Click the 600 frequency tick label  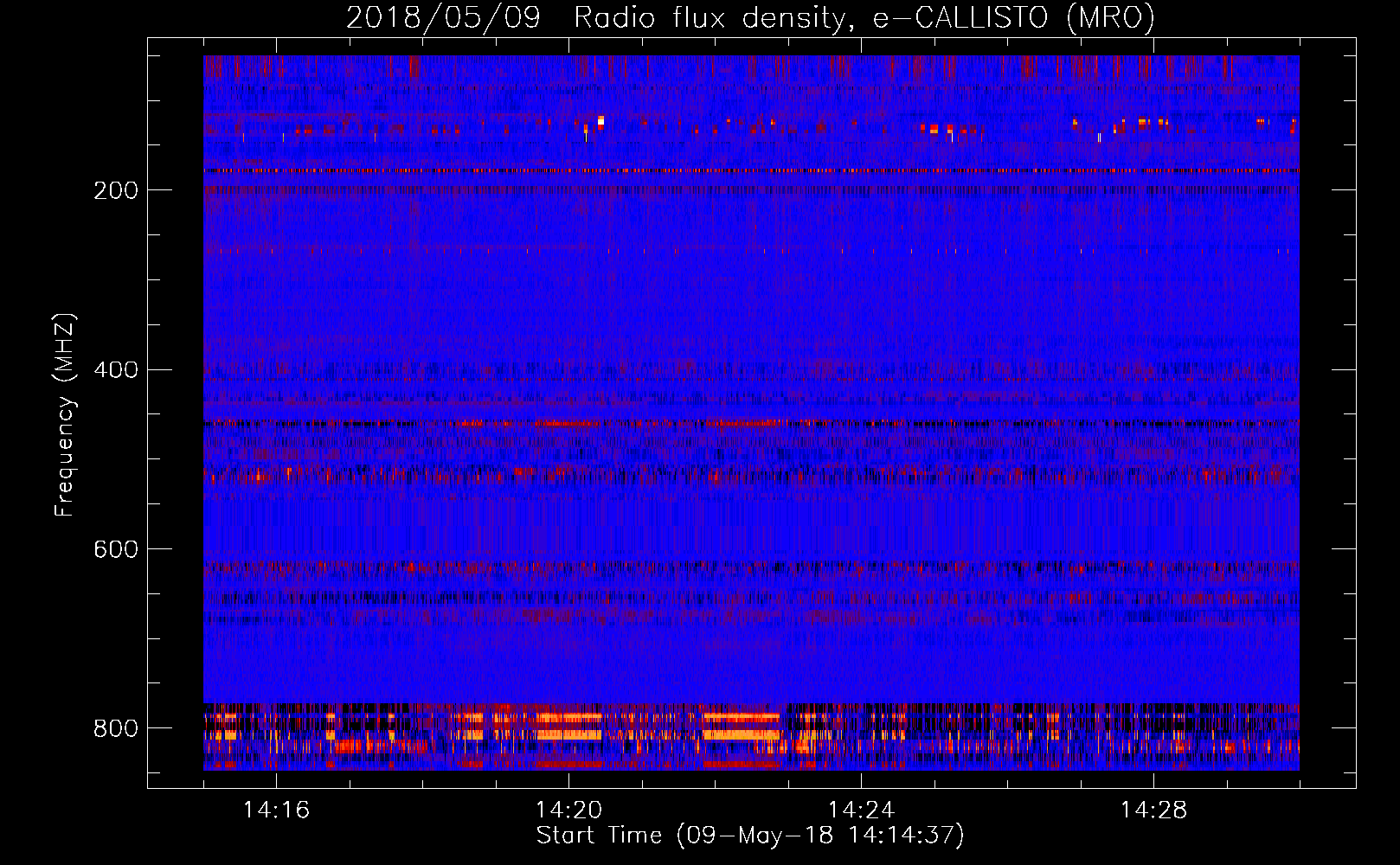(115, 549)
